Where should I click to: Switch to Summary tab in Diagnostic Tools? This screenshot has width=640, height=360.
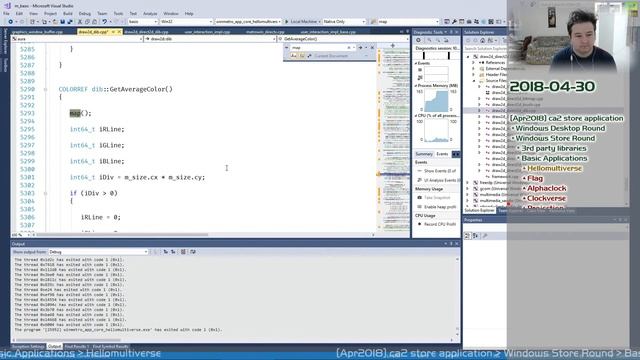(x=424, y=154)
